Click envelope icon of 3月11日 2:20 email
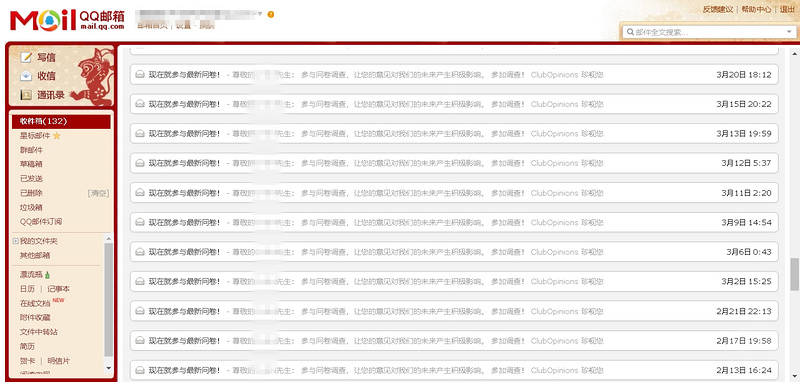800x382 pixels. 139,193
